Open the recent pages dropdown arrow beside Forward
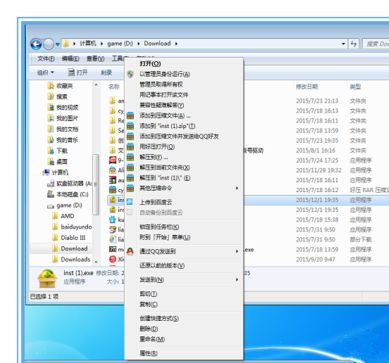The width and height of the screenshot is (389, 363). click(58, 44)
